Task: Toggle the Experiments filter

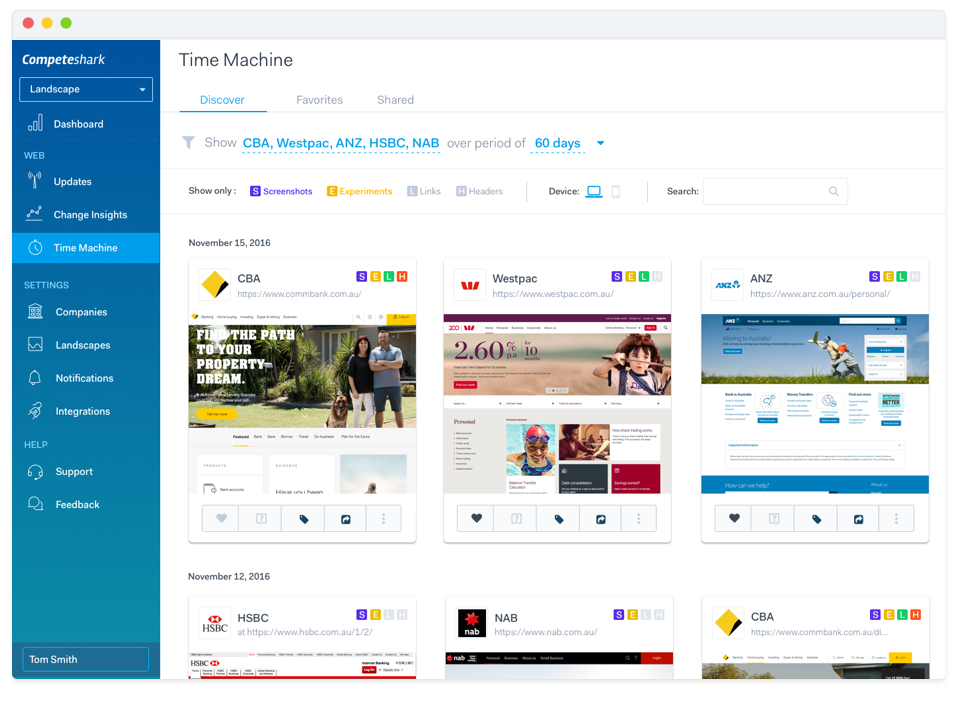Action: click(359, 191)
